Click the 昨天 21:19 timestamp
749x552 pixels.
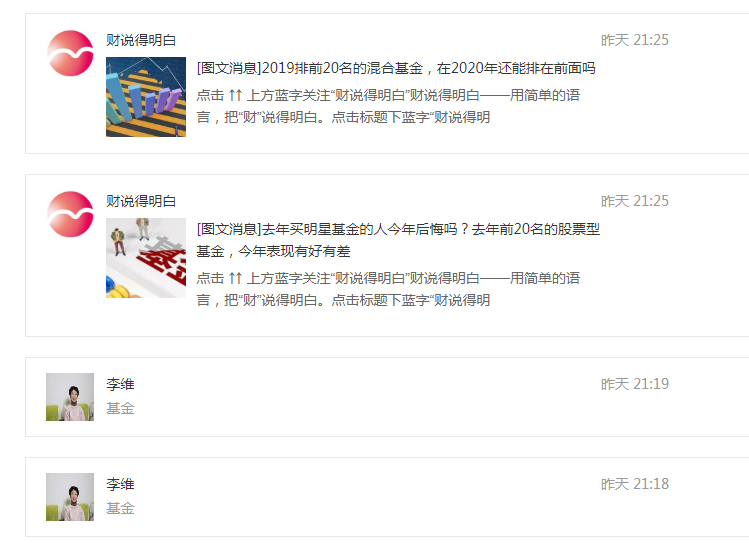point(635,384)
